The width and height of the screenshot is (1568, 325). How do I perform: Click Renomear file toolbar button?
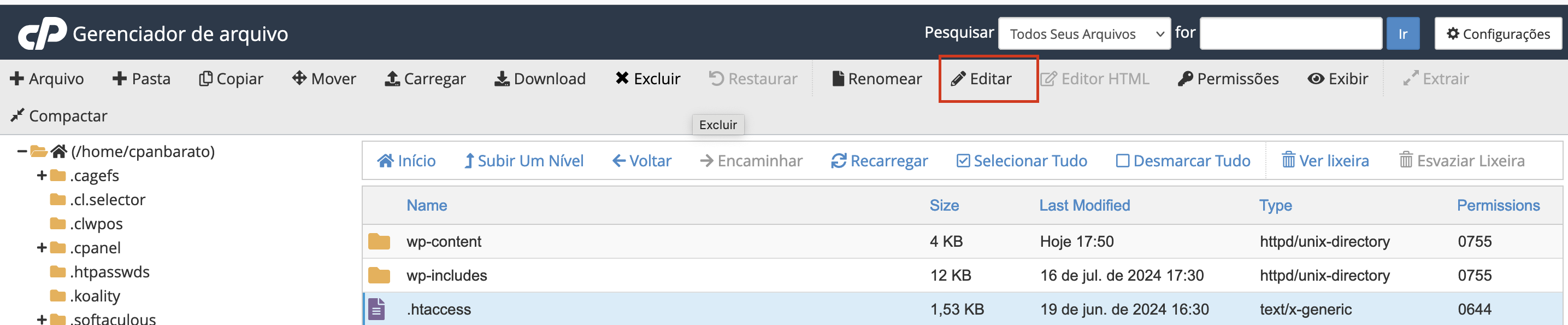pos(876,79)
